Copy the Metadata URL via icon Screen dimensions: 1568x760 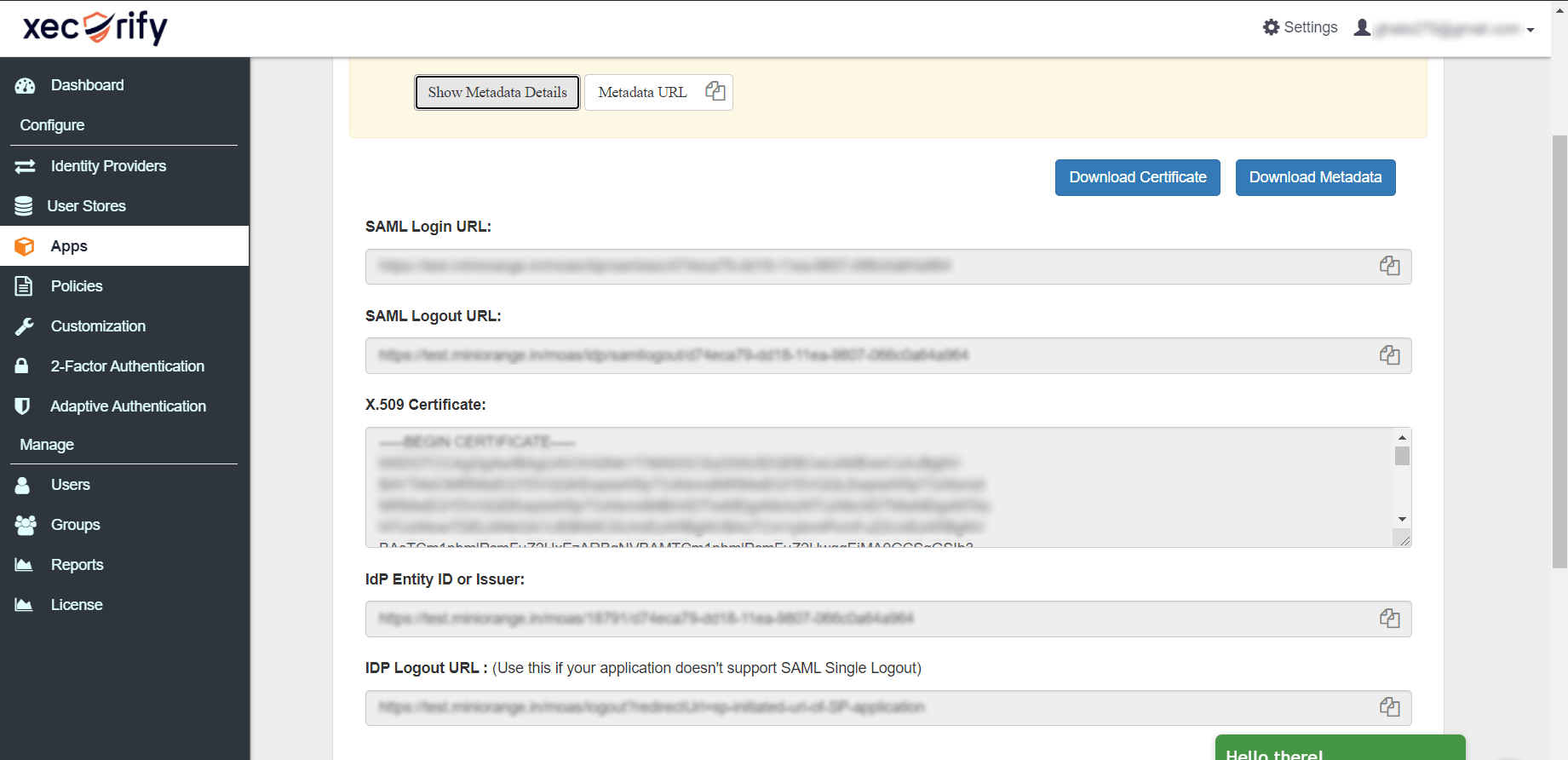(x=715, y=91)
